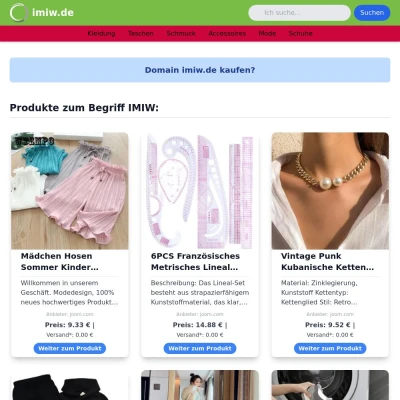
Task: Click 'Weiter zum Produkt' under the 14.88 € item
Action: (200, 348)
